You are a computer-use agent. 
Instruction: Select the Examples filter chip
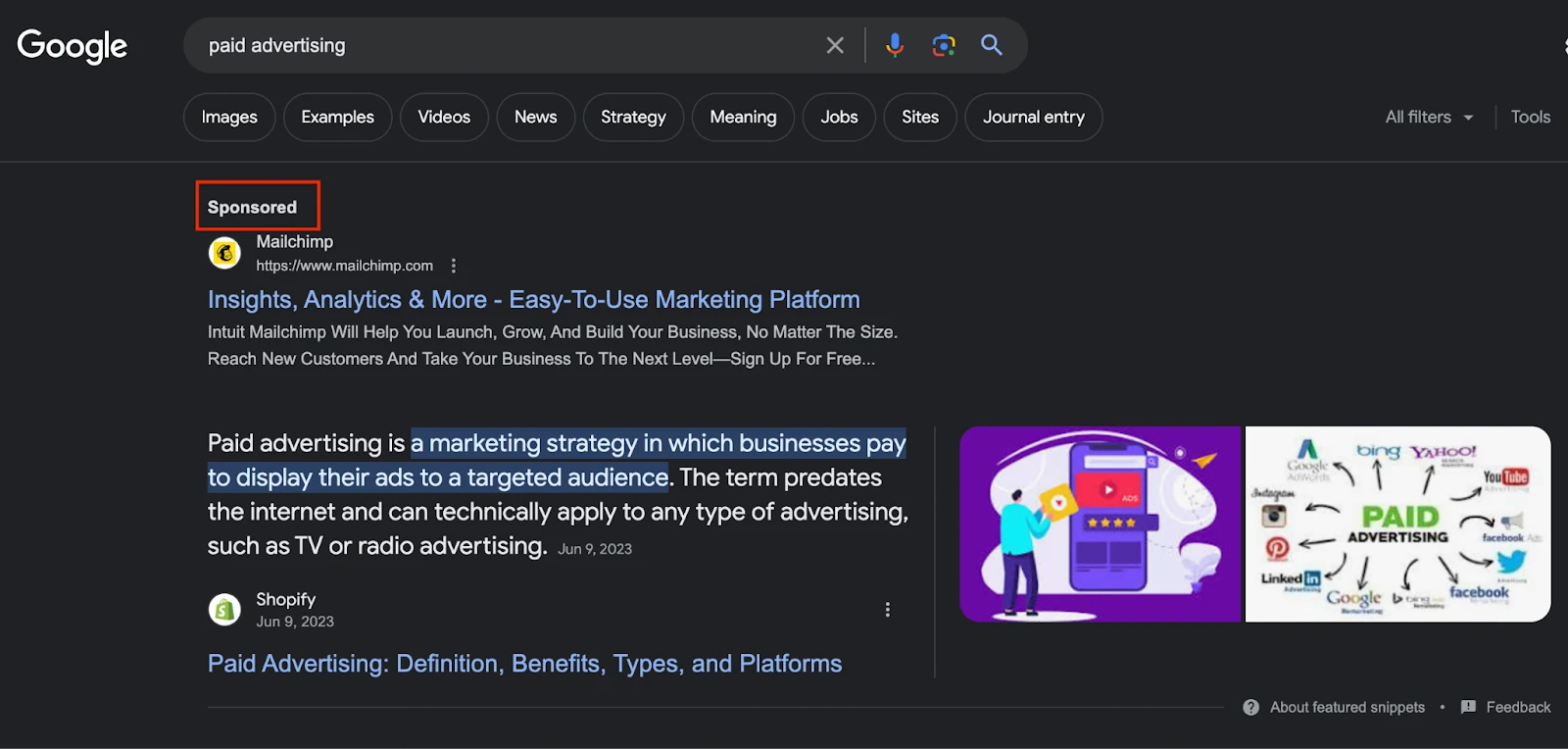click(338, 117)
